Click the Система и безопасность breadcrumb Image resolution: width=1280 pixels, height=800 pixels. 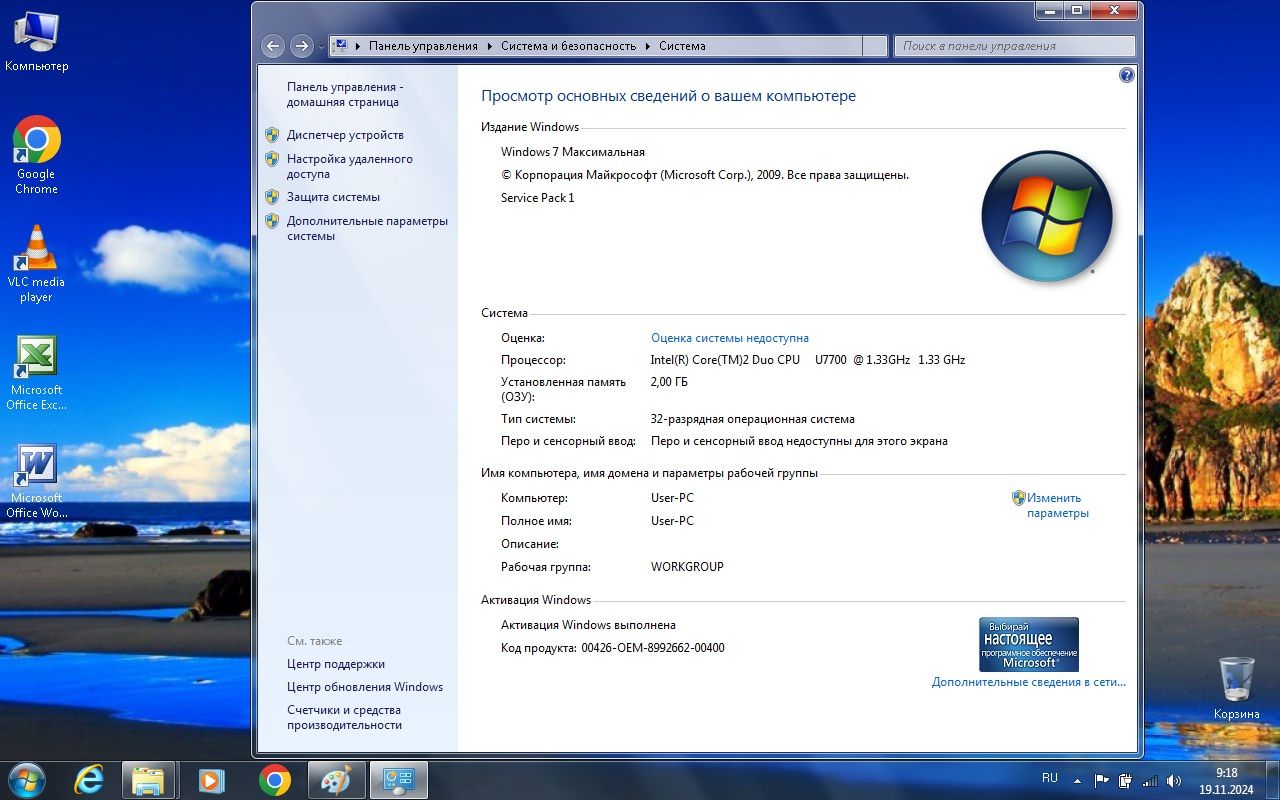568,46
